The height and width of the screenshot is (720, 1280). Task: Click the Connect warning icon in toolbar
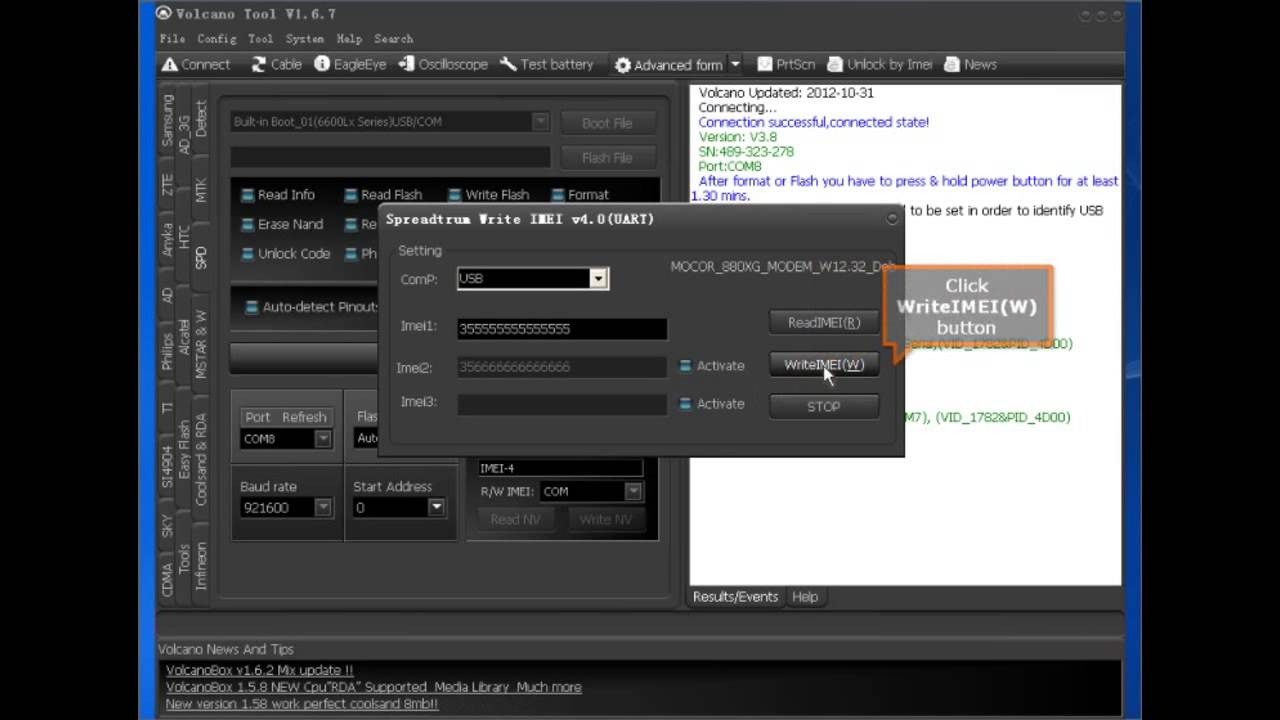(x=170, y=65)
